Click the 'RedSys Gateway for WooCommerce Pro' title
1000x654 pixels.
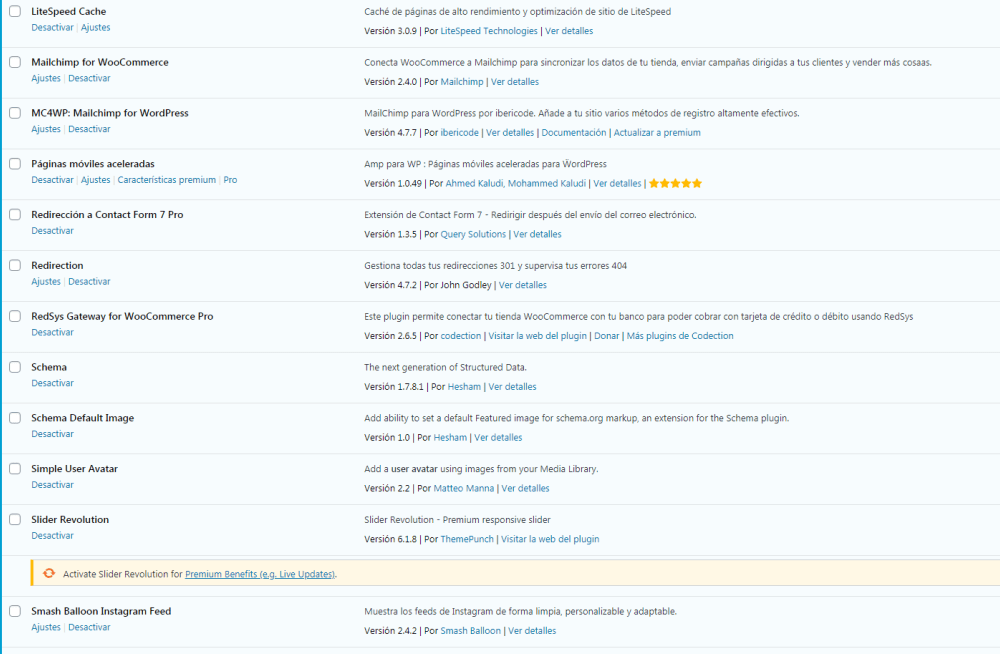point(122,316)
